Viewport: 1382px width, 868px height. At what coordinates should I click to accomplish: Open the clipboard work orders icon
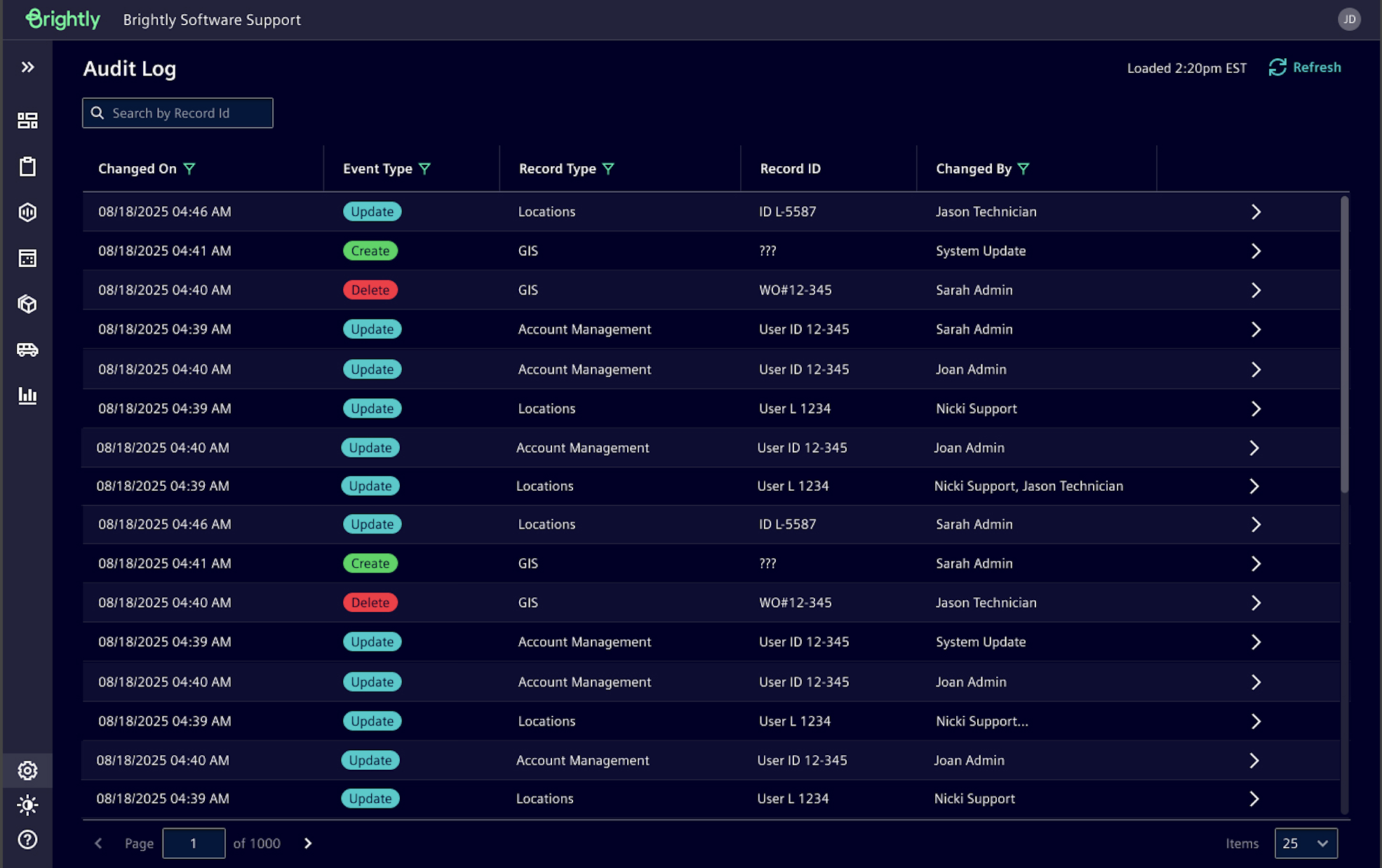point(27,167)
